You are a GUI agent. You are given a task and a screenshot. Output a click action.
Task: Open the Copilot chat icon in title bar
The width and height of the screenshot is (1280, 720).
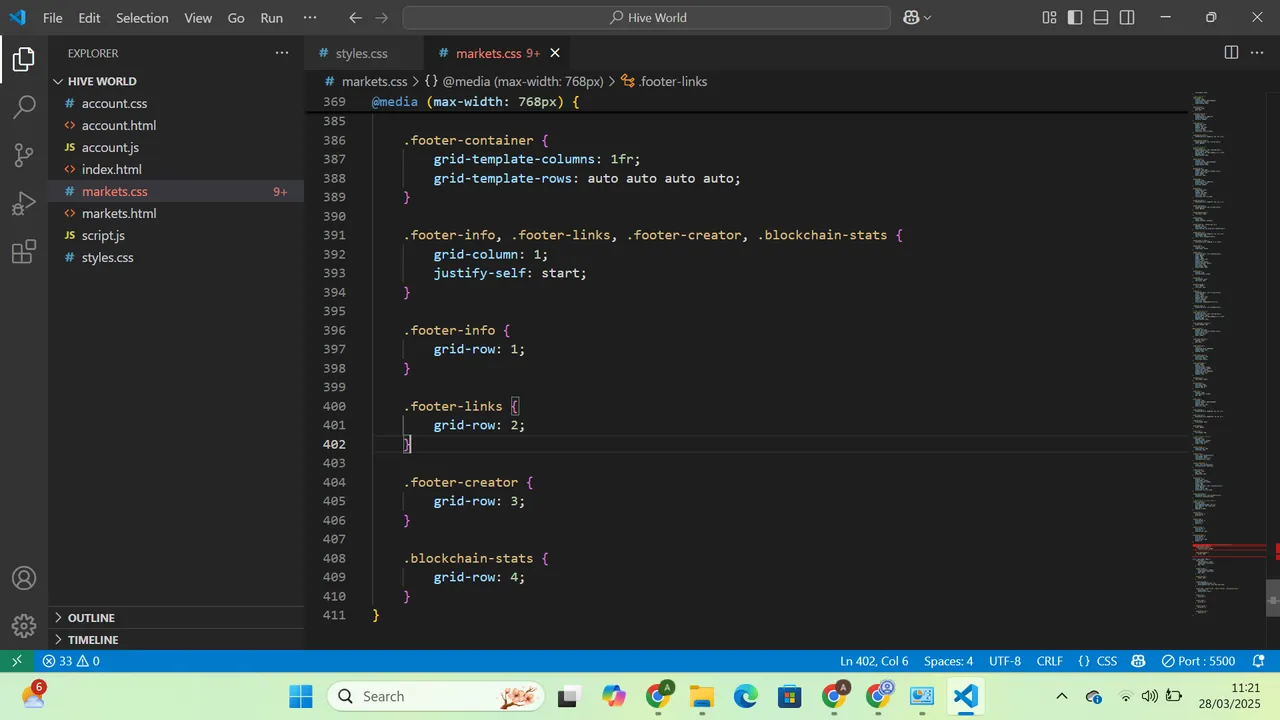pyautogui.click(x=911, y=18)
